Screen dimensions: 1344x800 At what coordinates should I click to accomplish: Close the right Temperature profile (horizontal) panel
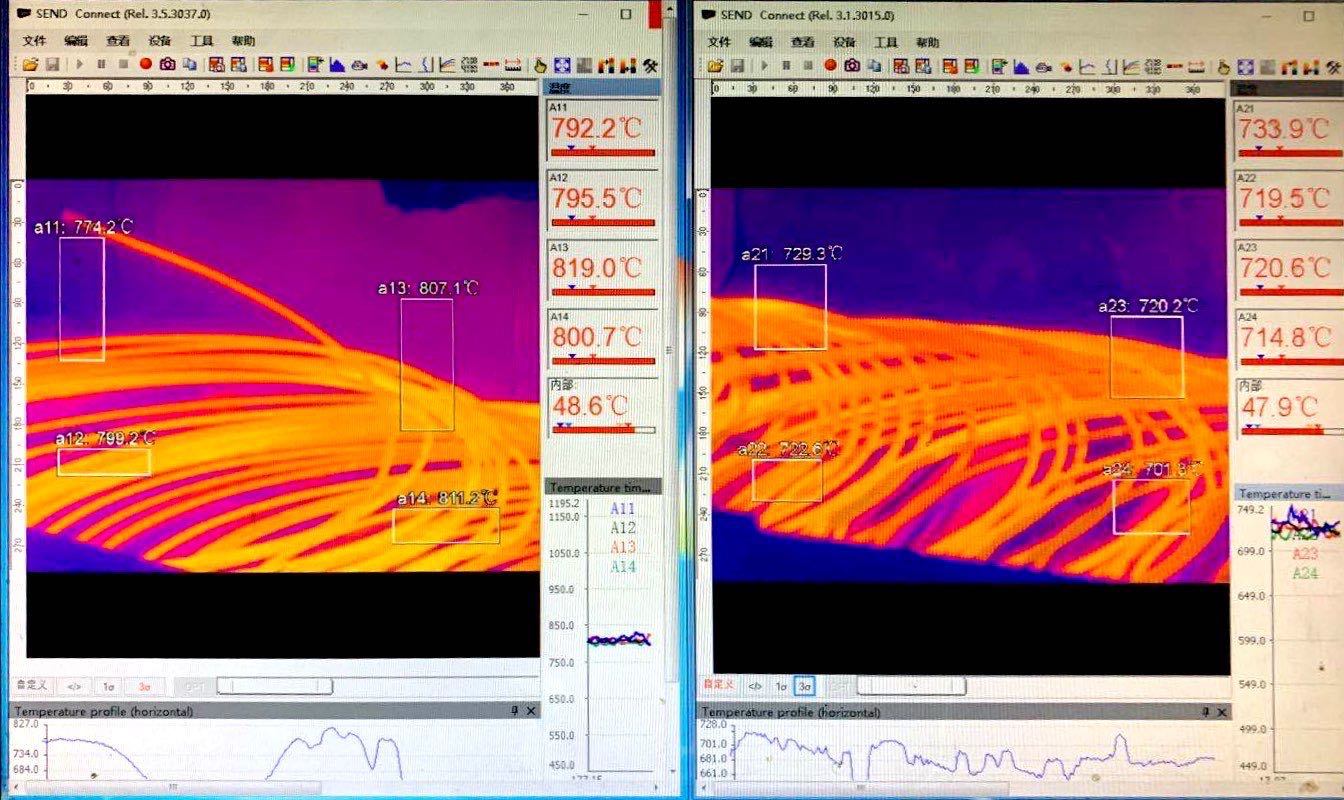click(x=1220, y=712)
